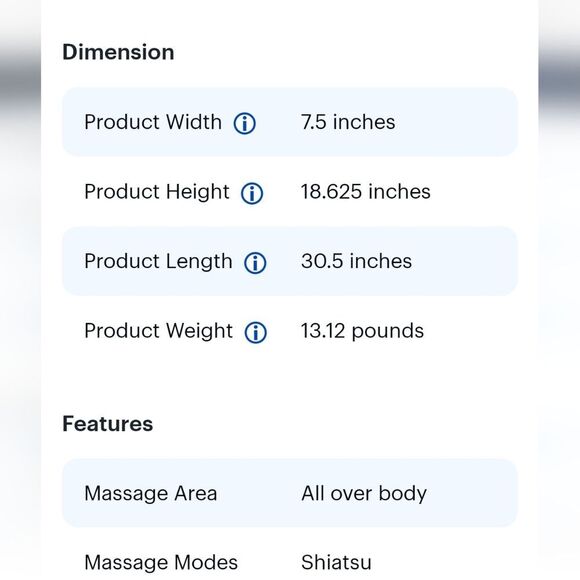Select the Product Weight label

(158, 331)
